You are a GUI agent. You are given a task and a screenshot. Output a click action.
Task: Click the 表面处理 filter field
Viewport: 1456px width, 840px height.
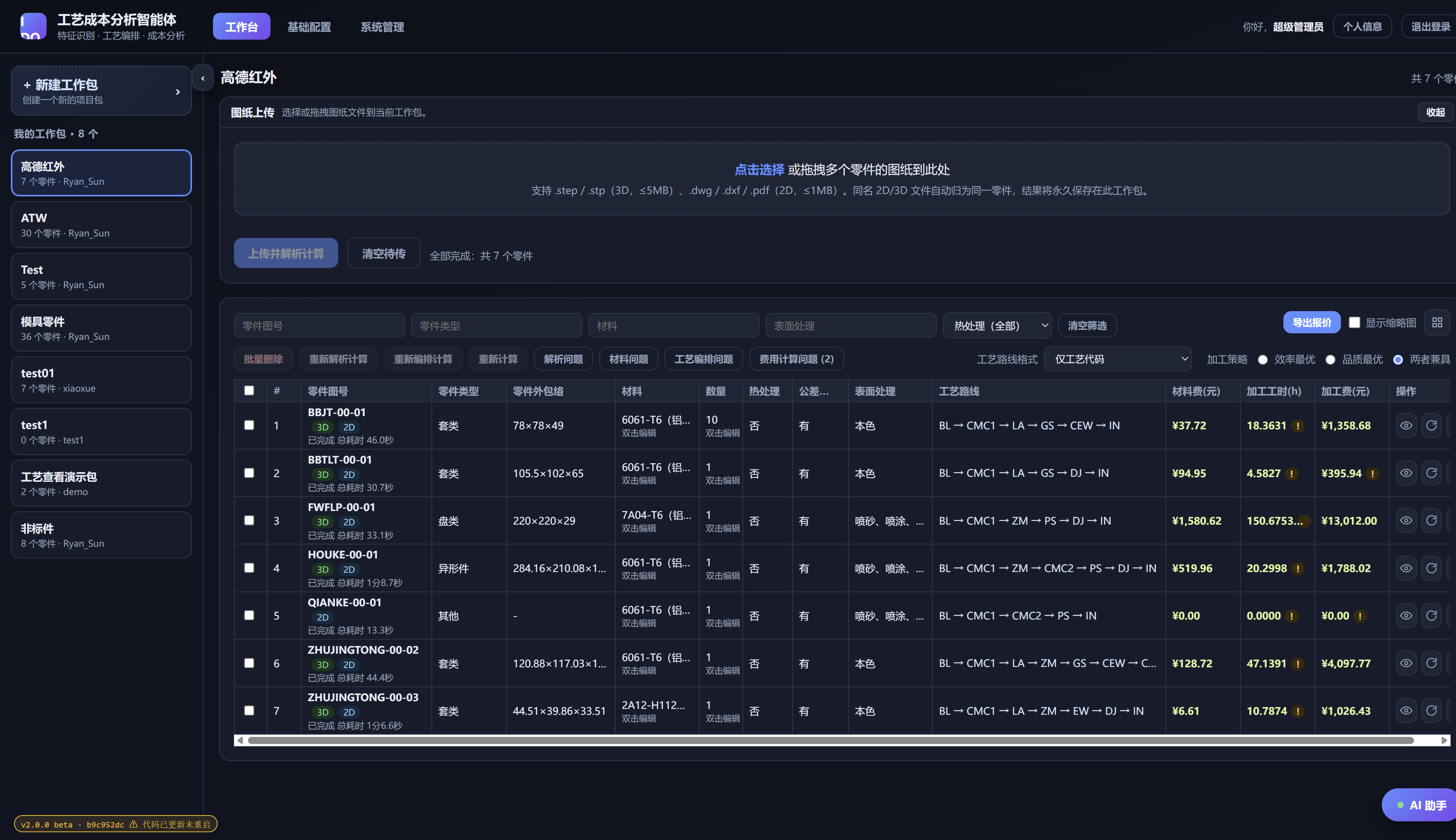[850, 325]
